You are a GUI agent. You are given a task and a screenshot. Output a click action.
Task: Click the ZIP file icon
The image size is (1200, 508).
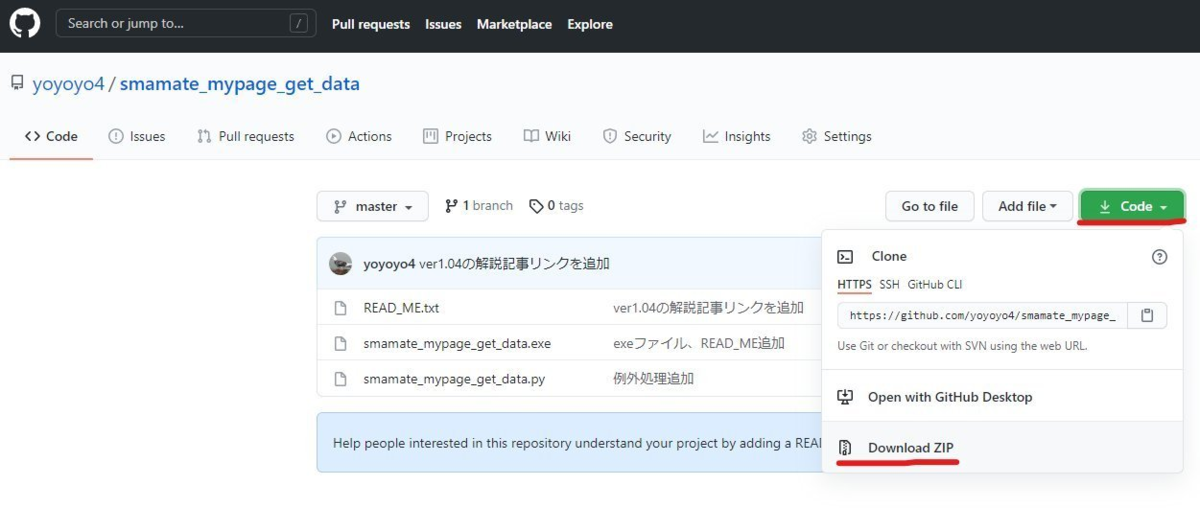[x=845, y=447]
